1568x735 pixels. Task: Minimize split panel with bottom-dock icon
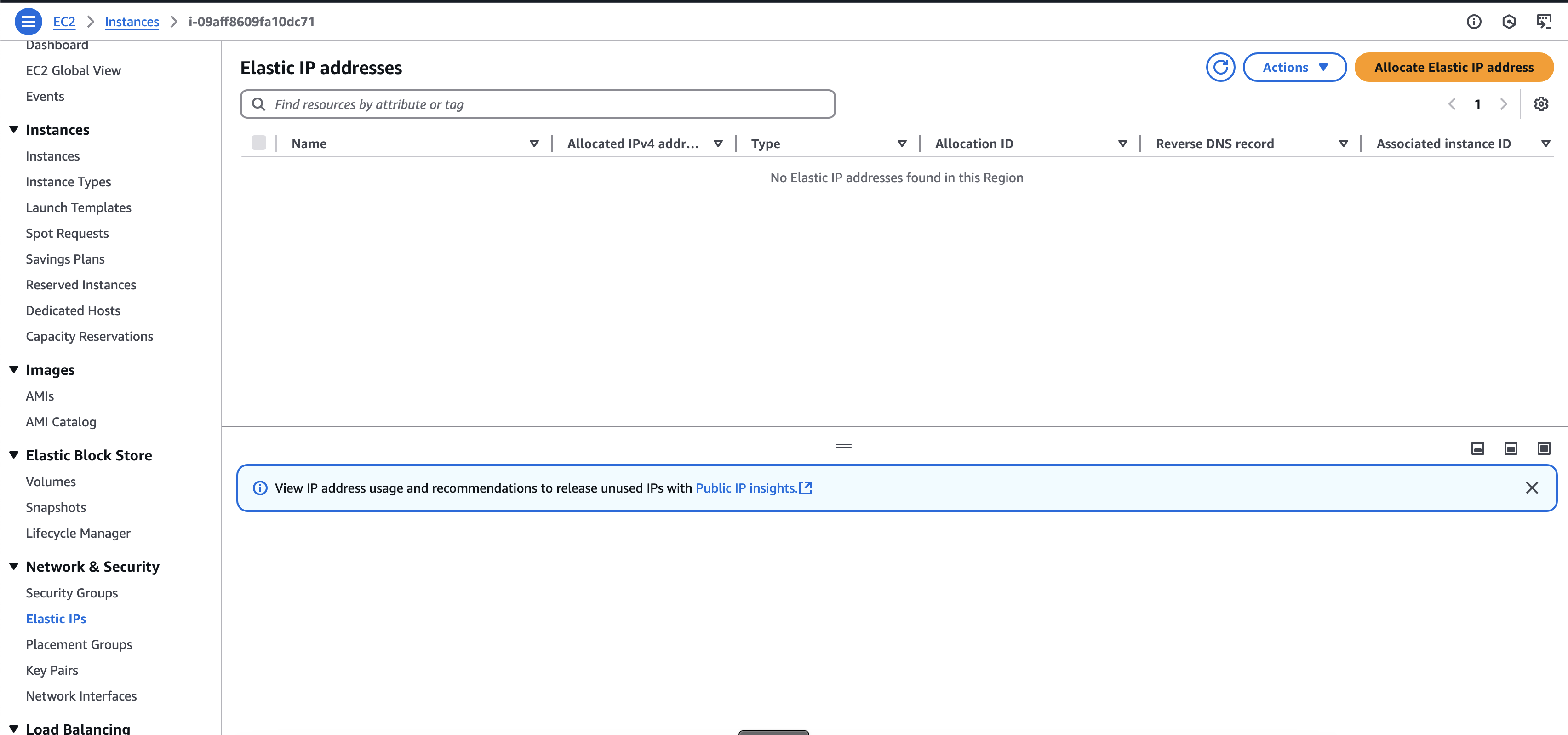pyautogui.click(x=1477, y=449)
